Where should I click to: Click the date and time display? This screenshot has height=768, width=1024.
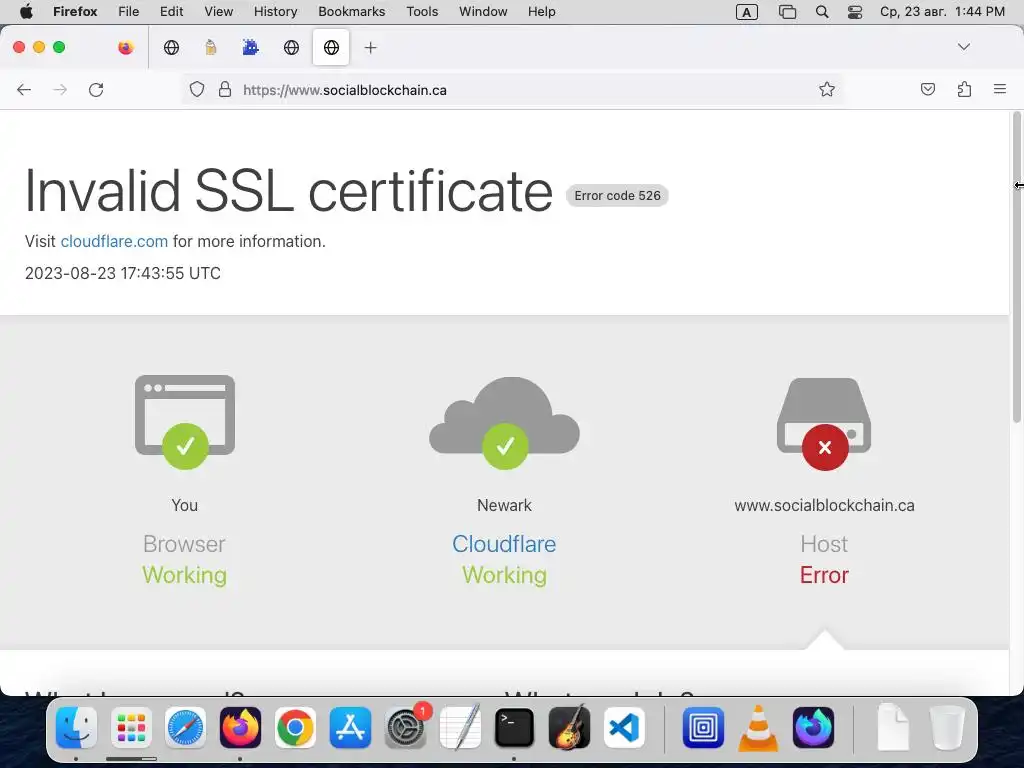tap(942, 12)
